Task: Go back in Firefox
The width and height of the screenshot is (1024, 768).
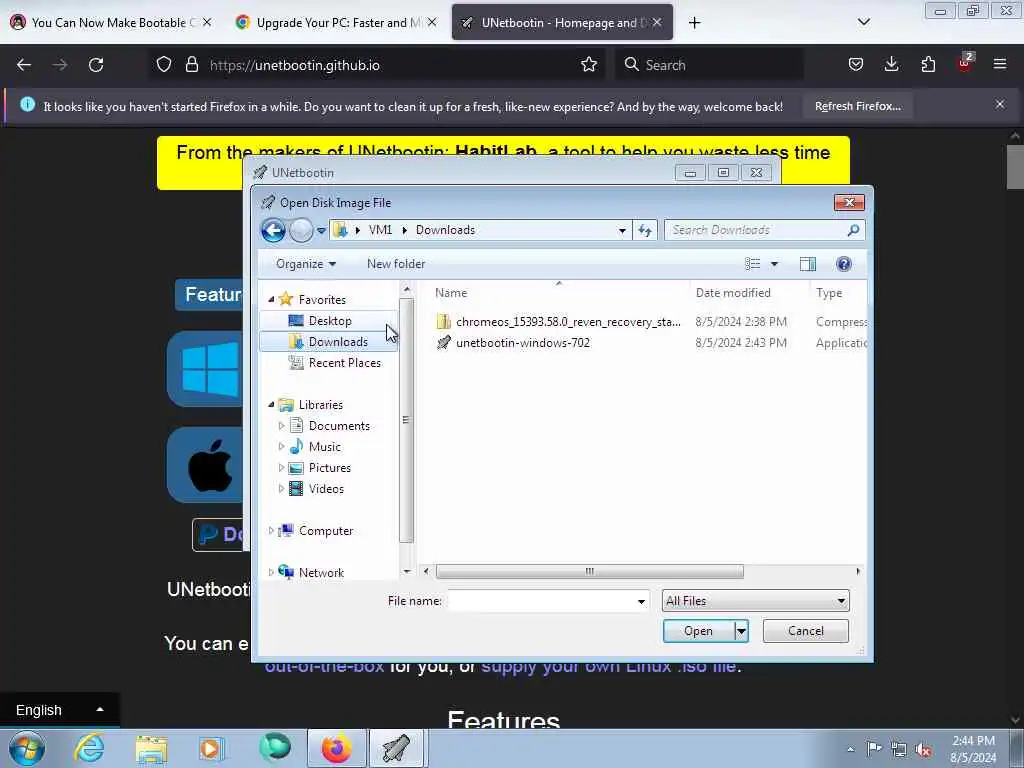Action: pyautogui.click(x=24, y=65)
